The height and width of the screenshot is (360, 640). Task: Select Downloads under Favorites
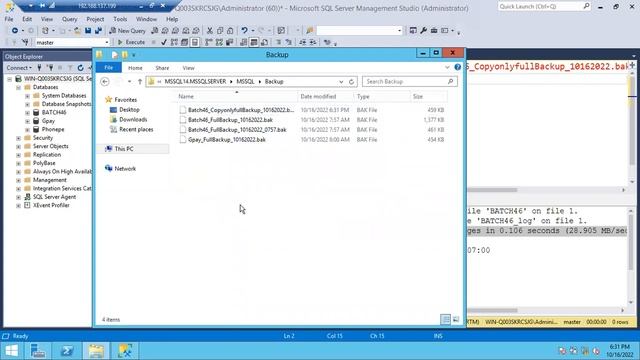tap(133, 120)
